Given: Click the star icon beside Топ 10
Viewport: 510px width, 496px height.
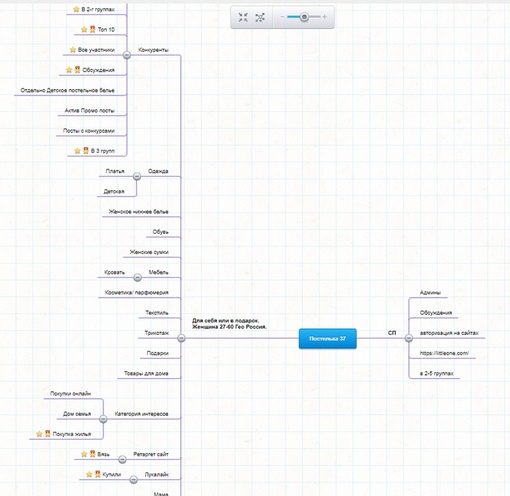Looking at the screenshot, I should (x=84, y=30).
